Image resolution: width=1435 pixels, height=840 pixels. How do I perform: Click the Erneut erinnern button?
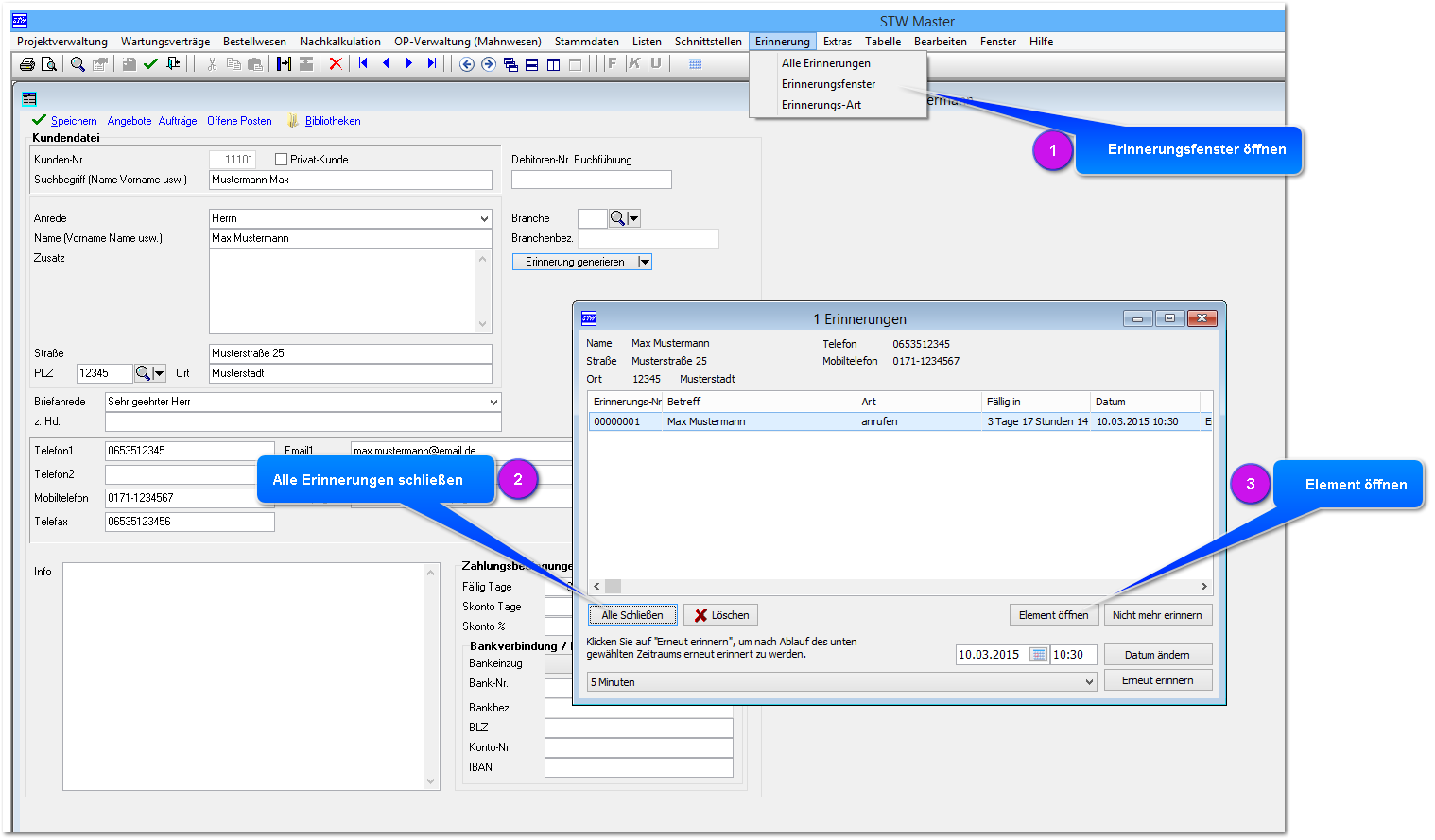click(x=1157, y=680)
